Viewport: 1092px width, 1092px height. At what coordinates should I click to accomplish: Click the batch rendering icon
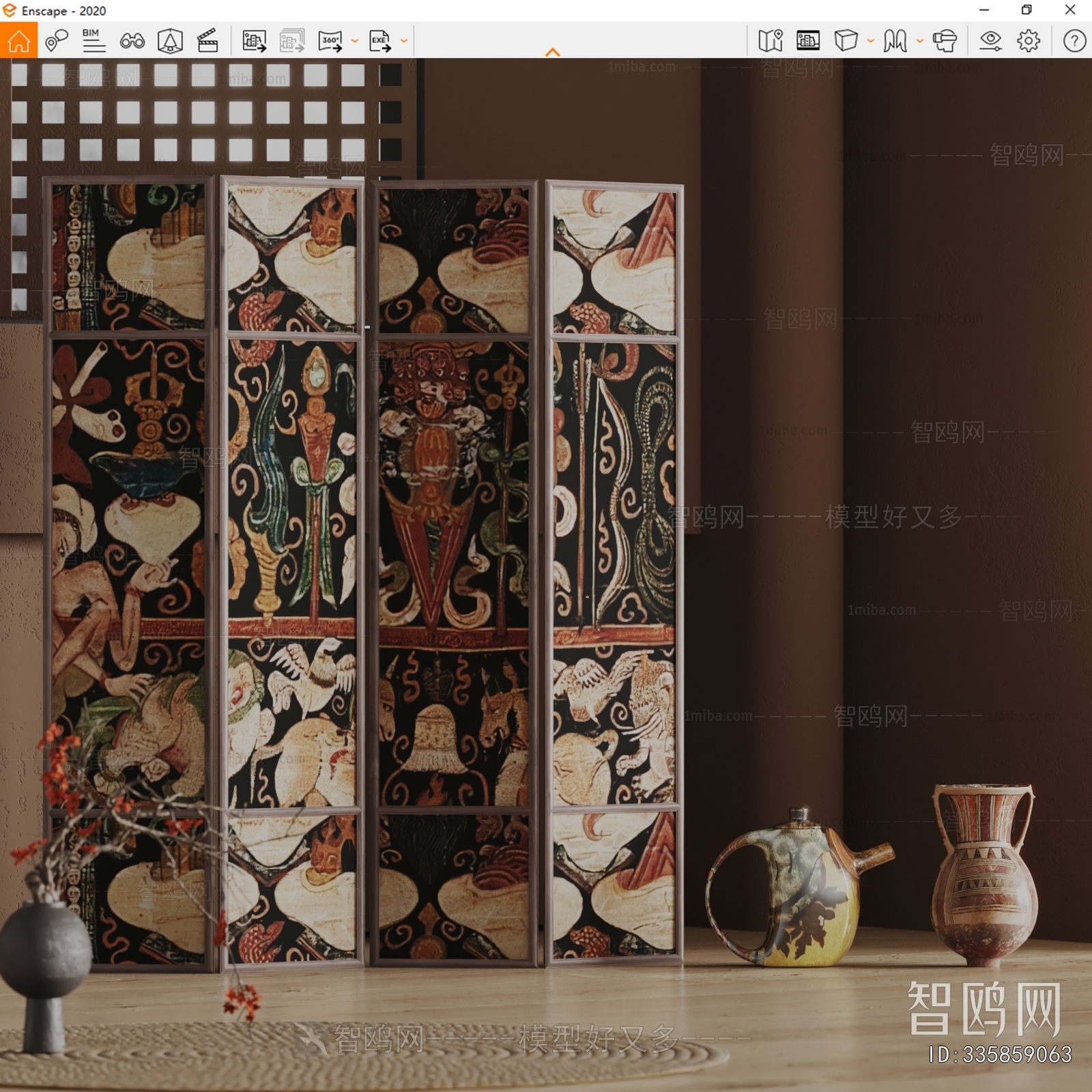point(292,41)
